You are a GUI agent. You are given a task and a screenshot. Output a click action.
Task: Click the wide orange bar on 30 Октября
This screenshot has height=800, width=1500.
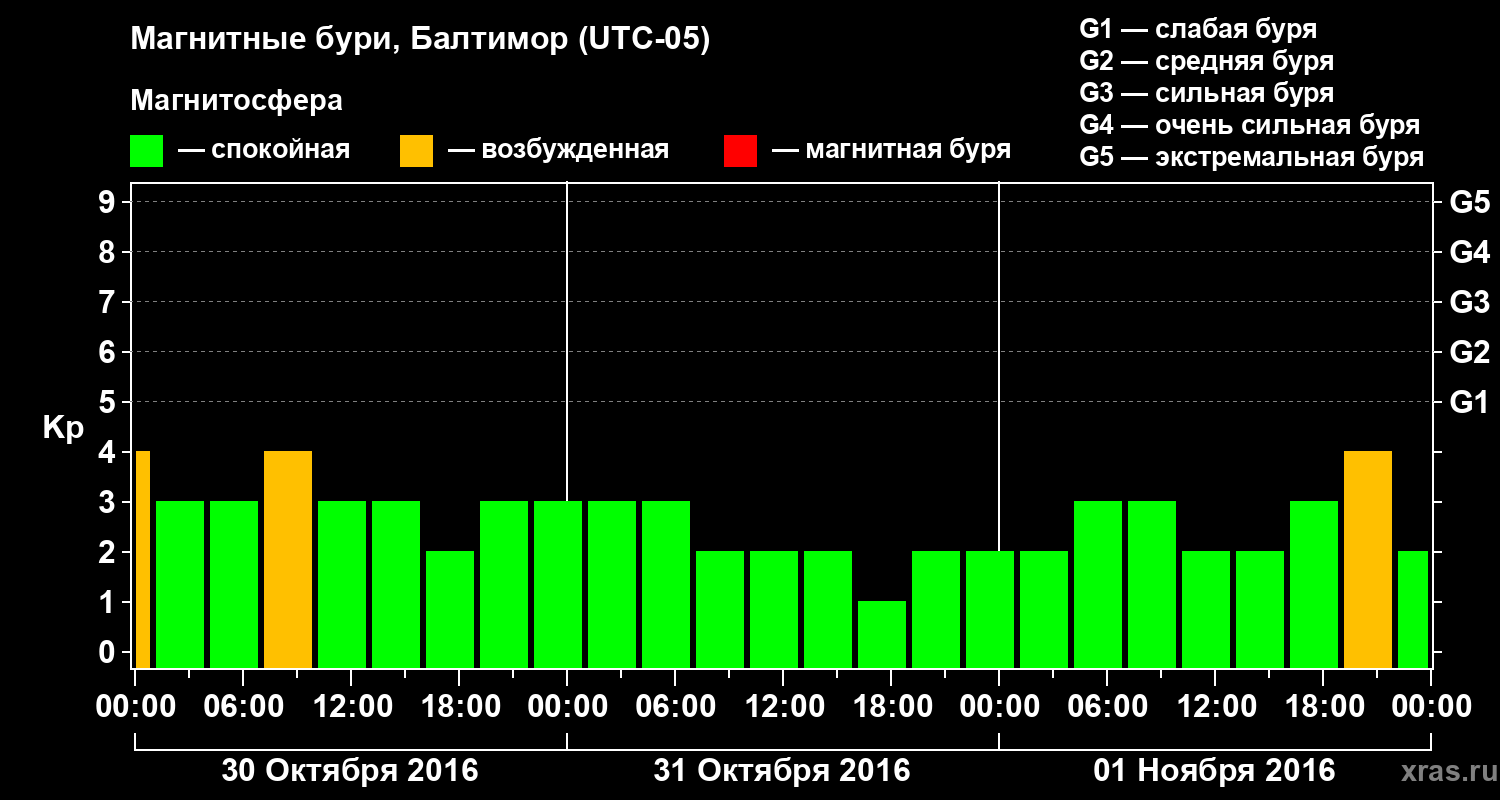pyautogui.click(x=288, y=559)
